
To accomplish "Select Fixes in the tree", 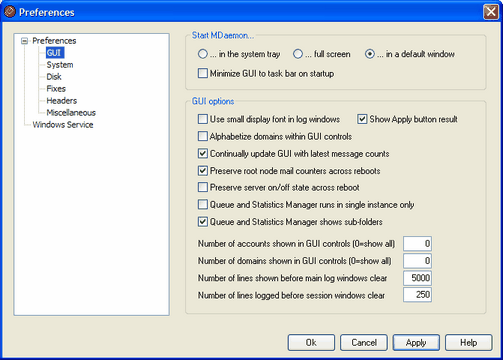I will [56, 89].
